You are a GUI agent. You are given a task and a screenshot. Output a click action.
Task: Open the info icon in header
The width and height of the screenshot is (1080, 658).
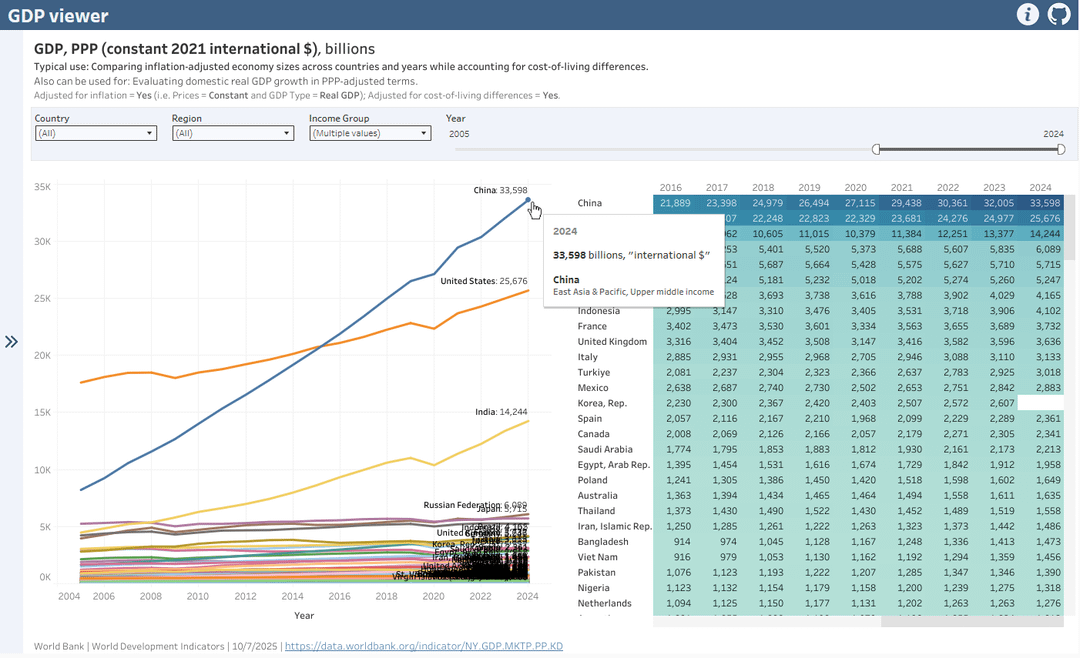[x=1027, y=14]
